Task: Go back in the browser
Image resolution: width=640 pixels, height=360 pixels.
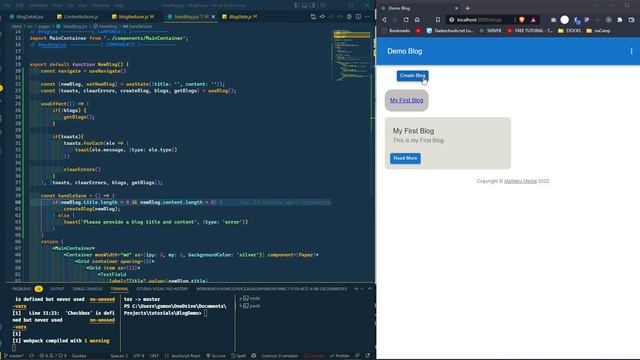Action: 384,20
